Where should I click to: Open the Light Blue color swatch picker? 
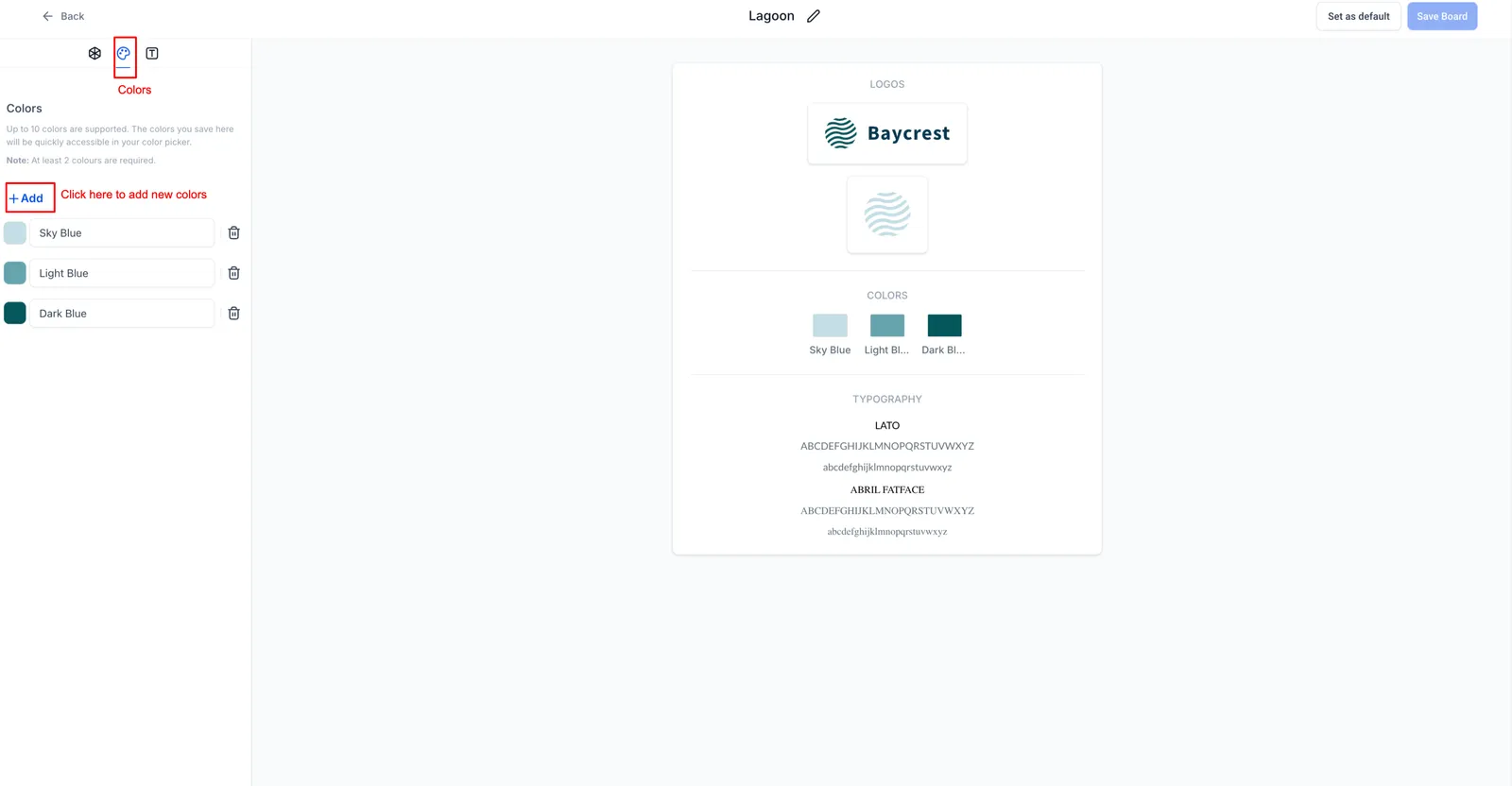pos(15,273)
